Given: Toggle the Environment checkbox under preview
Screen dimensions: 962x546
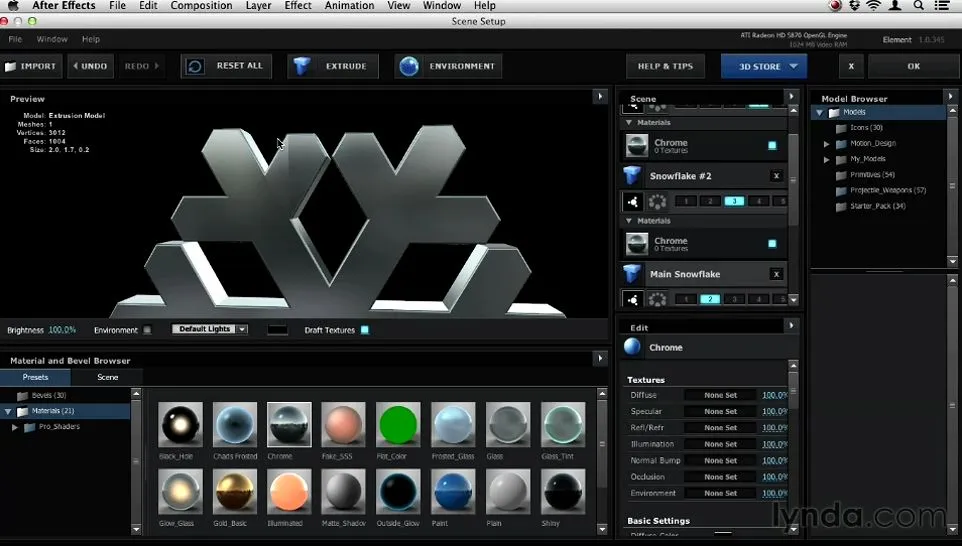Looking at the screenshot, I should click(x=147, y=330).
